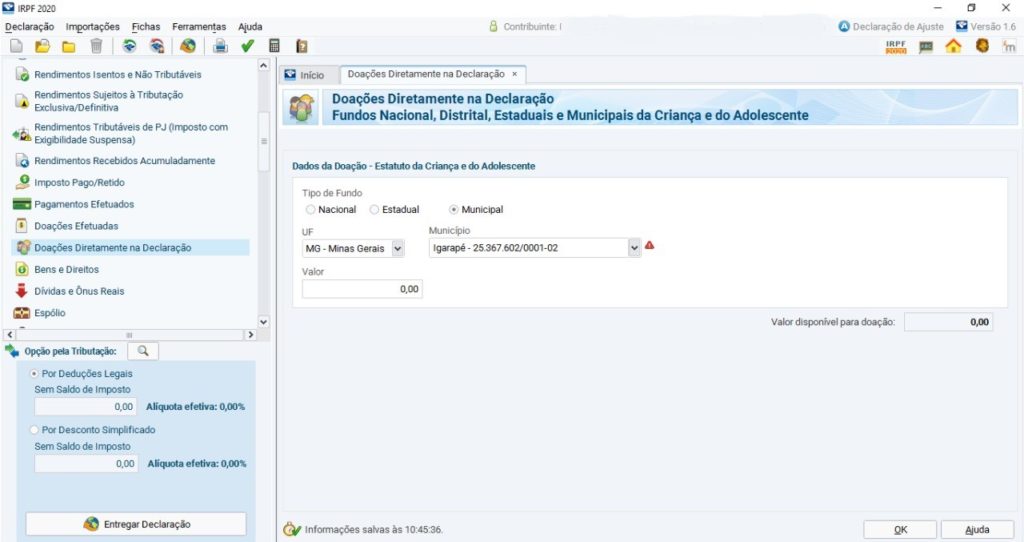1024x542 pixels.
Task: Select the Nacional fund type radio button
Action: pyautogui.click(x=311, y=210)
